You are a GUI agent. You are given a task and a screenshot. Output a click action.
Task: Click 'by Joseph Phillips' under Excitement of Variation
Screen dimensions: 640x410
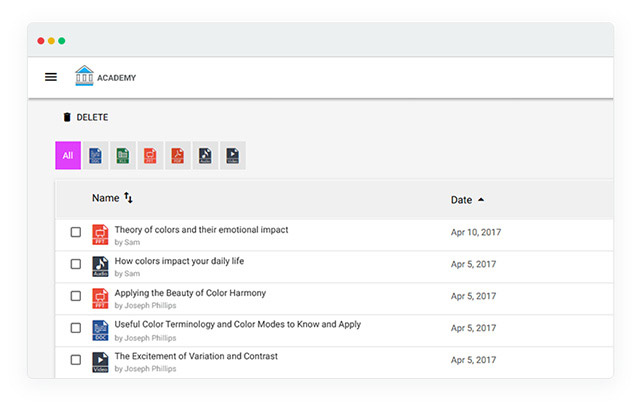coord(145,369)
